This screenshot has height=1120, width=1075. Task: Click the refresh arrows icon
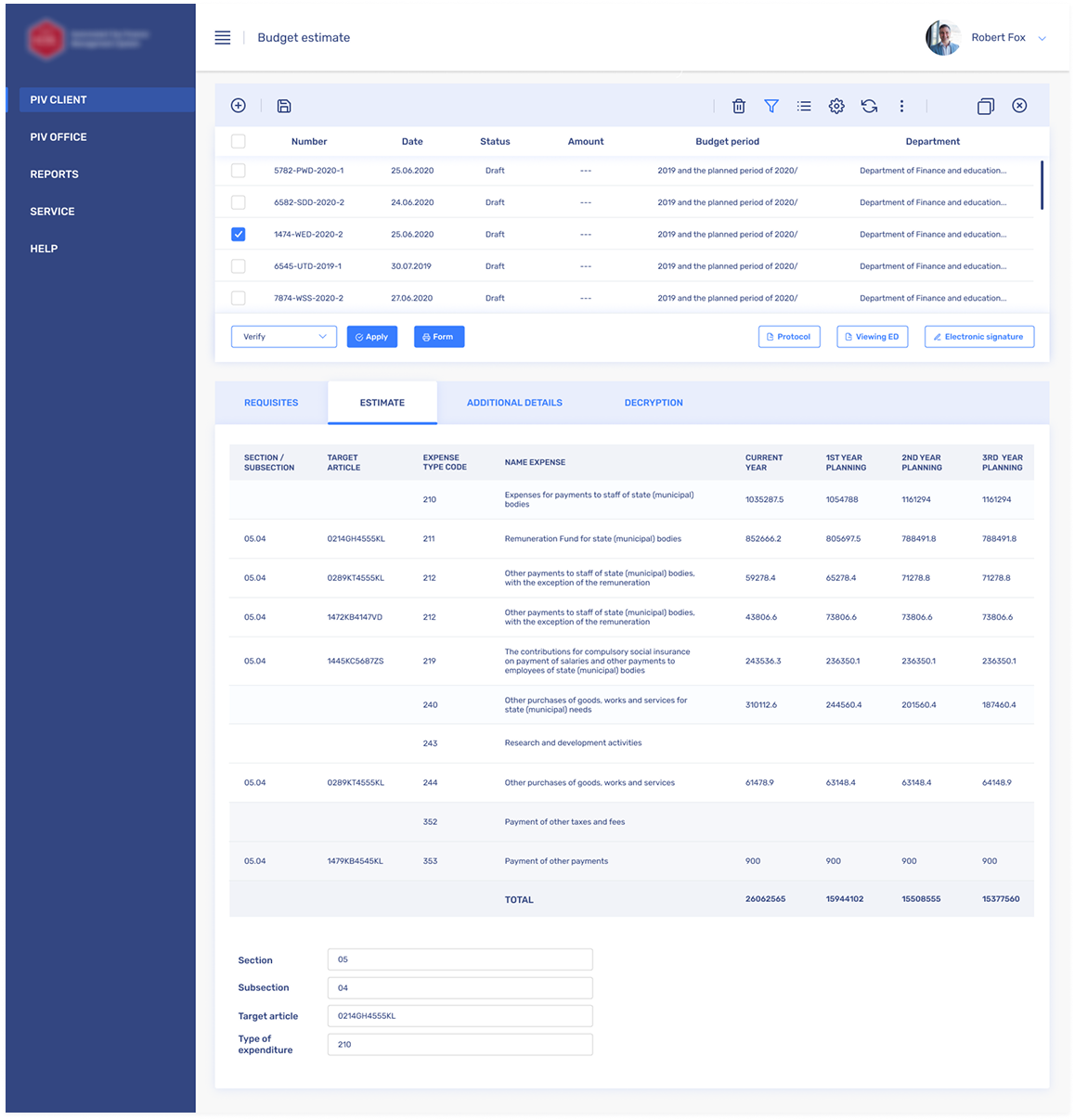869,106
